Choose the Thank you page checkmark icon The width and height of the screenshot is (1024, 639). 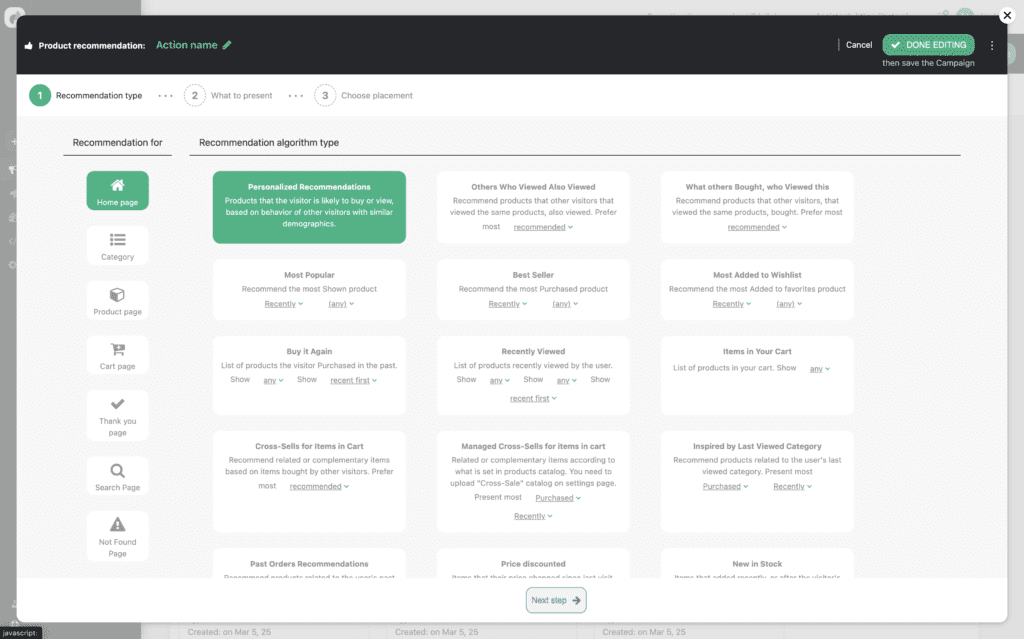tap(117, 404)
